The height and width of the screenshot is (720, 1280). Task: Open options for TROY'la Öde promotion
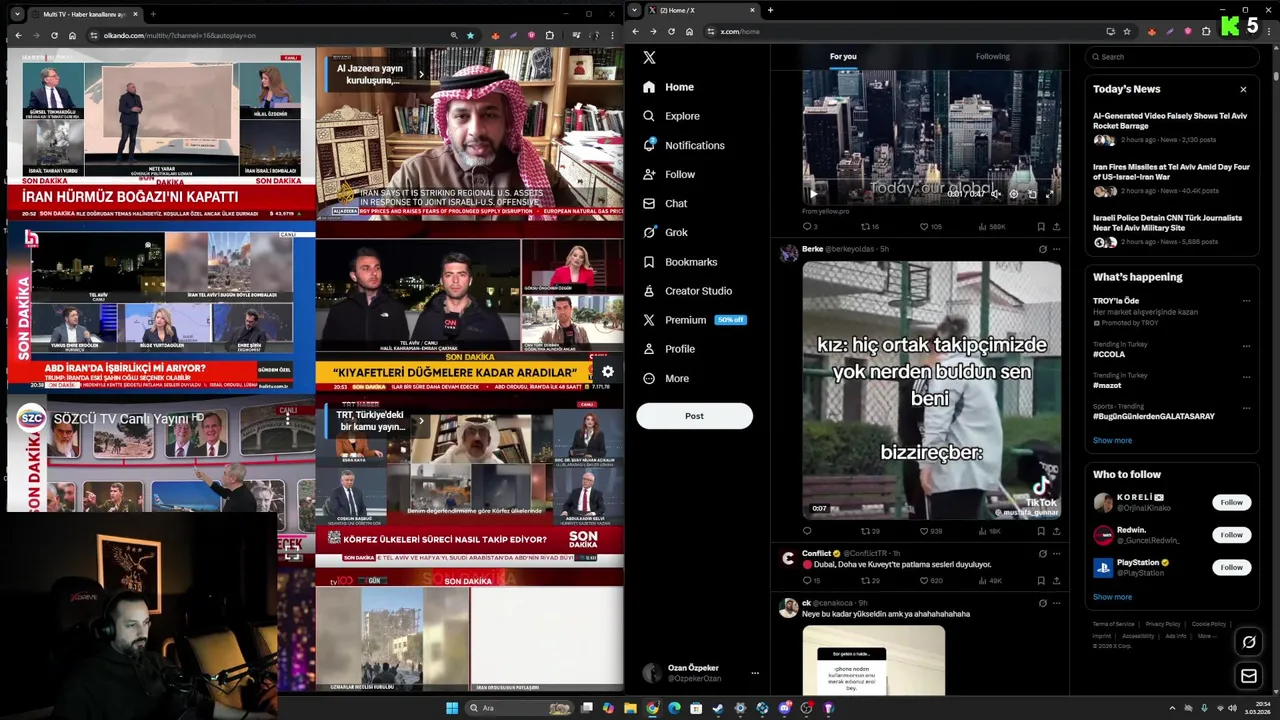[1246, 301]
